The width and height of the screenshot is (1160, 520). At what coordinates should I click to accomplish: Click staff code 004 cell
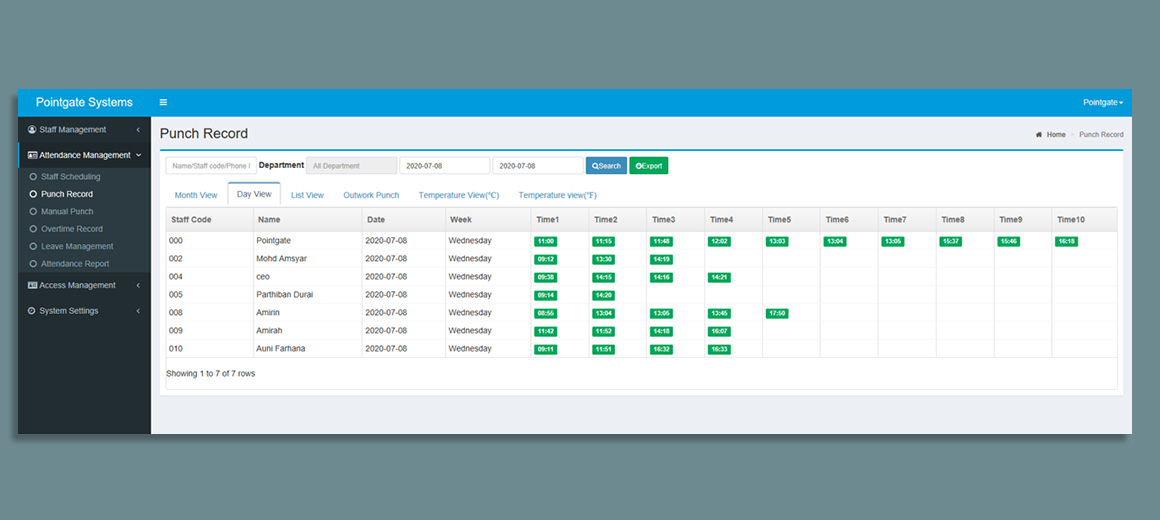point(209,277)
